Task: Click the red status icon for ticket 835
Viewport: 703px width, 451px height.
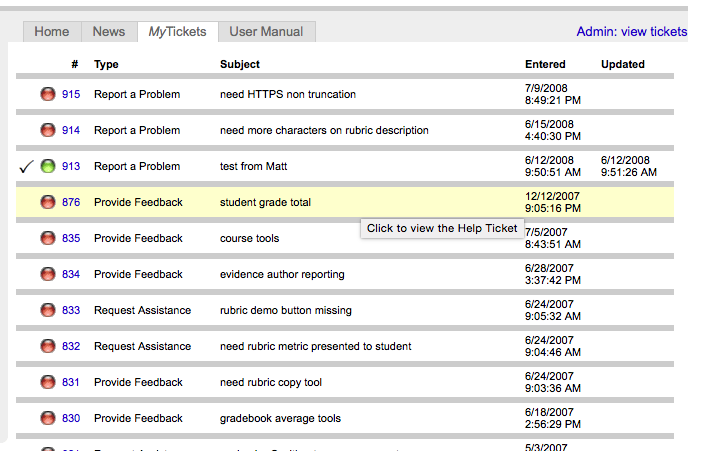Action: pyautogui.click(x=47, y=238)
